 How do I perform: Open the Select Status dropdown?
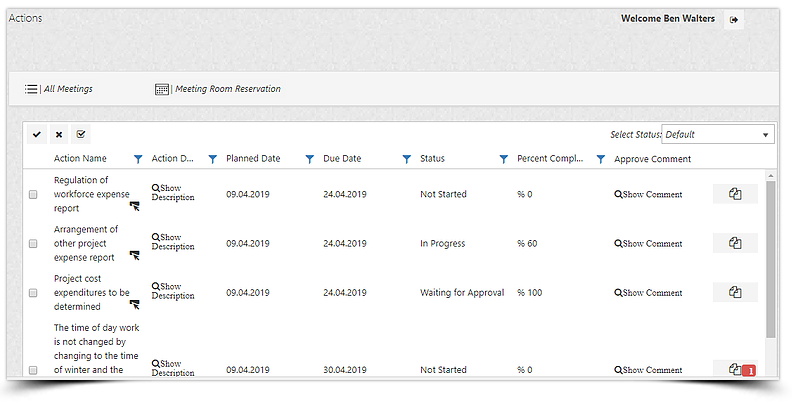717,134
